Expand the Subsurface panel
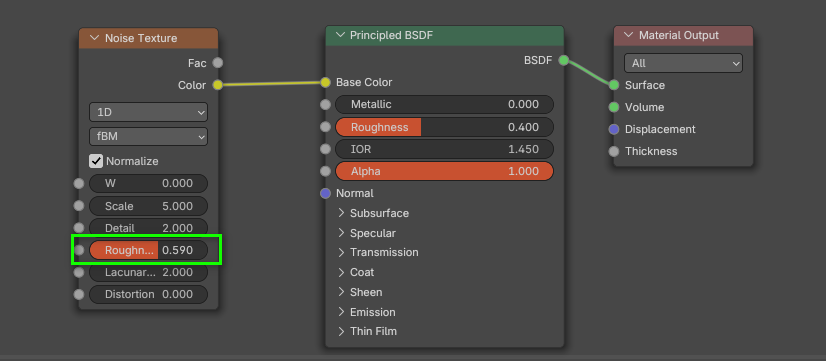Viewport: 826px width, 361px height. coord(341,213)
